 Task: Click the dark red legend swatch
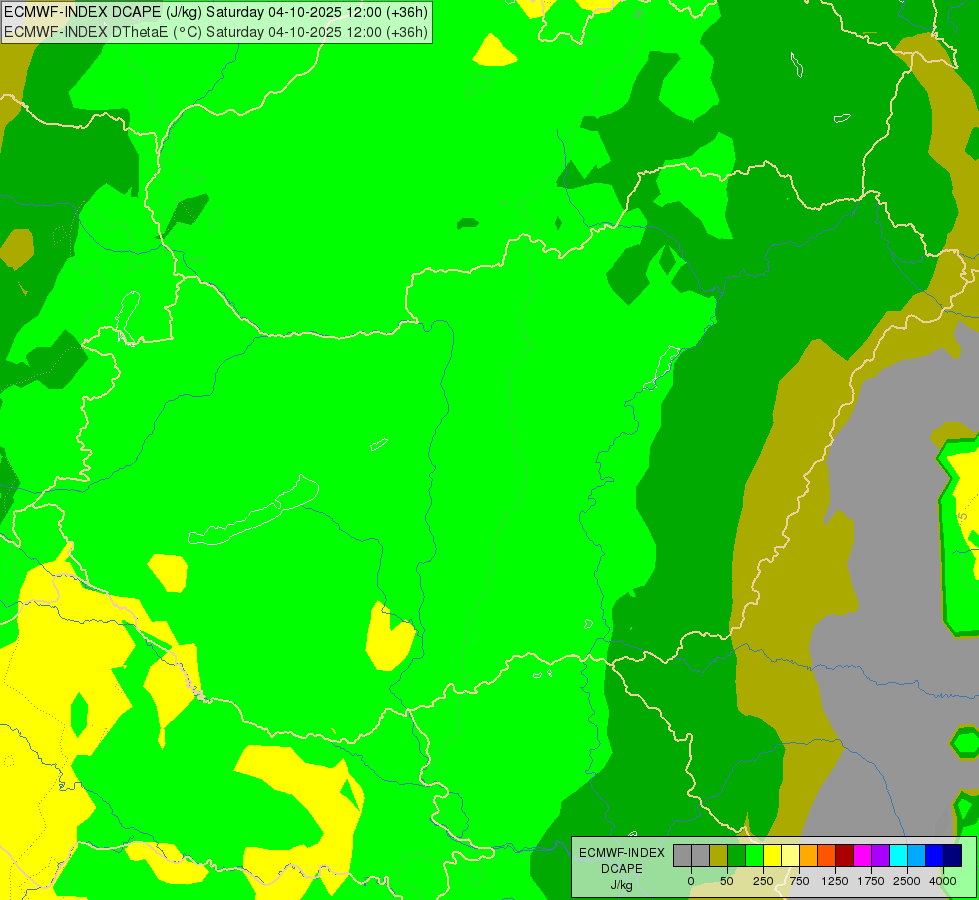pos(845,856)
